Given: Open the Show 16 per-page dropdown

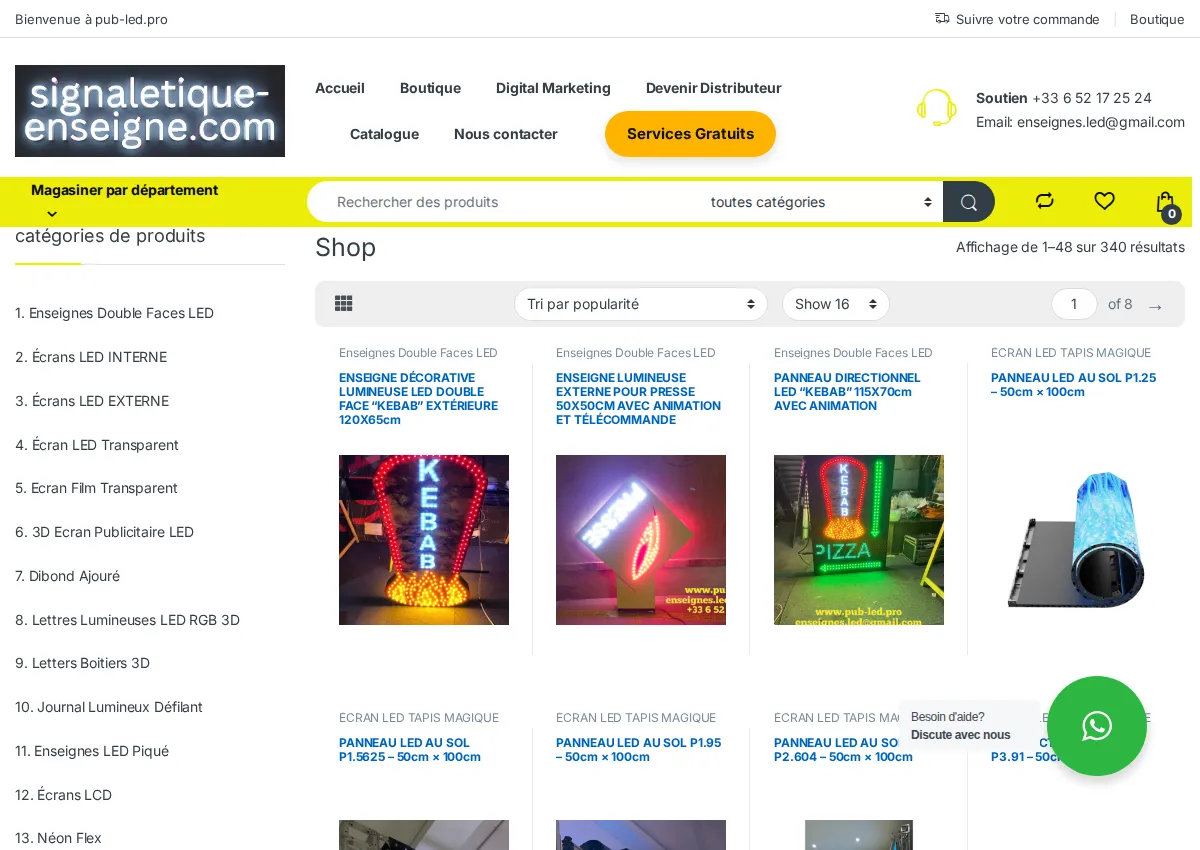Looking at the screenshot, I should [x=836, y=304].
